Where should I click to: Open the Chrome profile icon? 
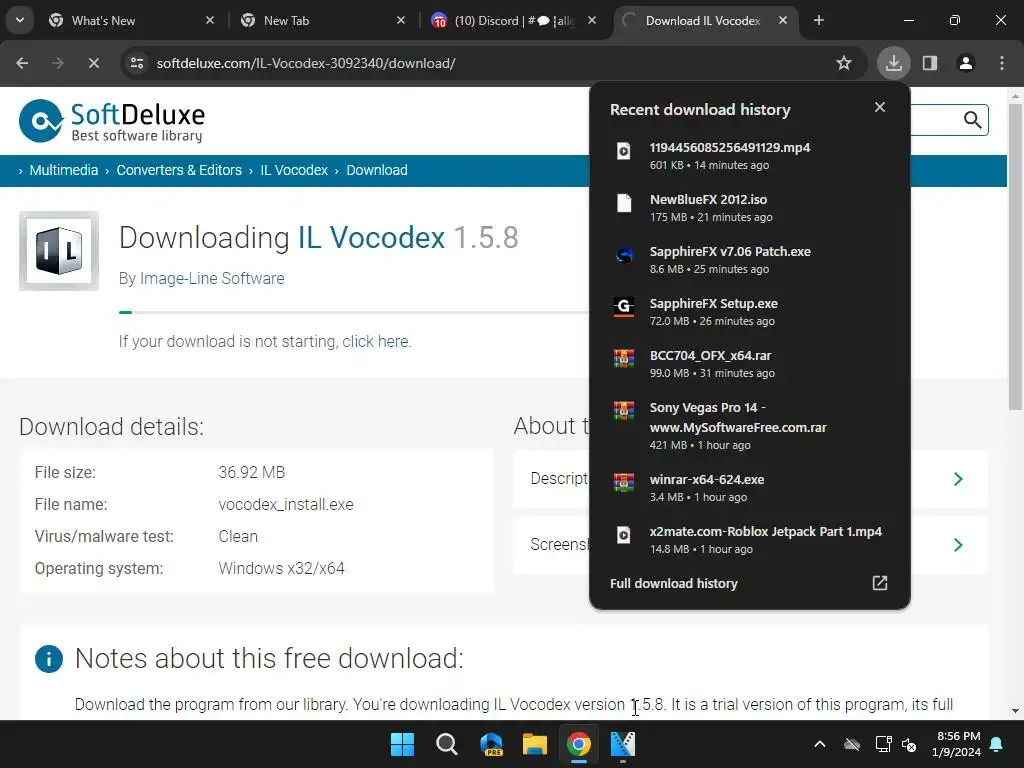[966, 63]
